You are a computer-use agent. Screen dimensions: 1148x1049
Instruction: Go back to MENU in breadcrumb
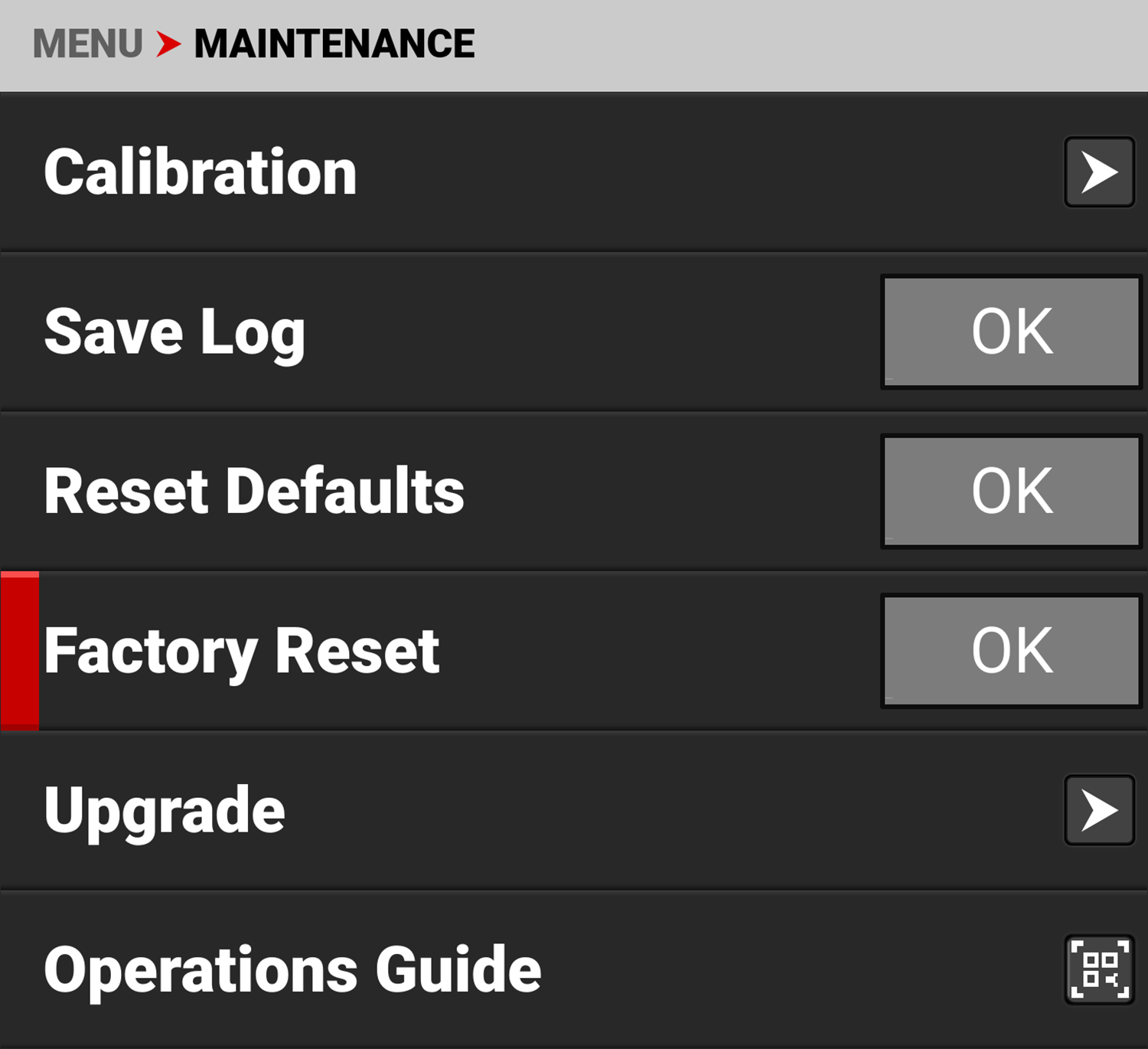[x=88, y=44]
